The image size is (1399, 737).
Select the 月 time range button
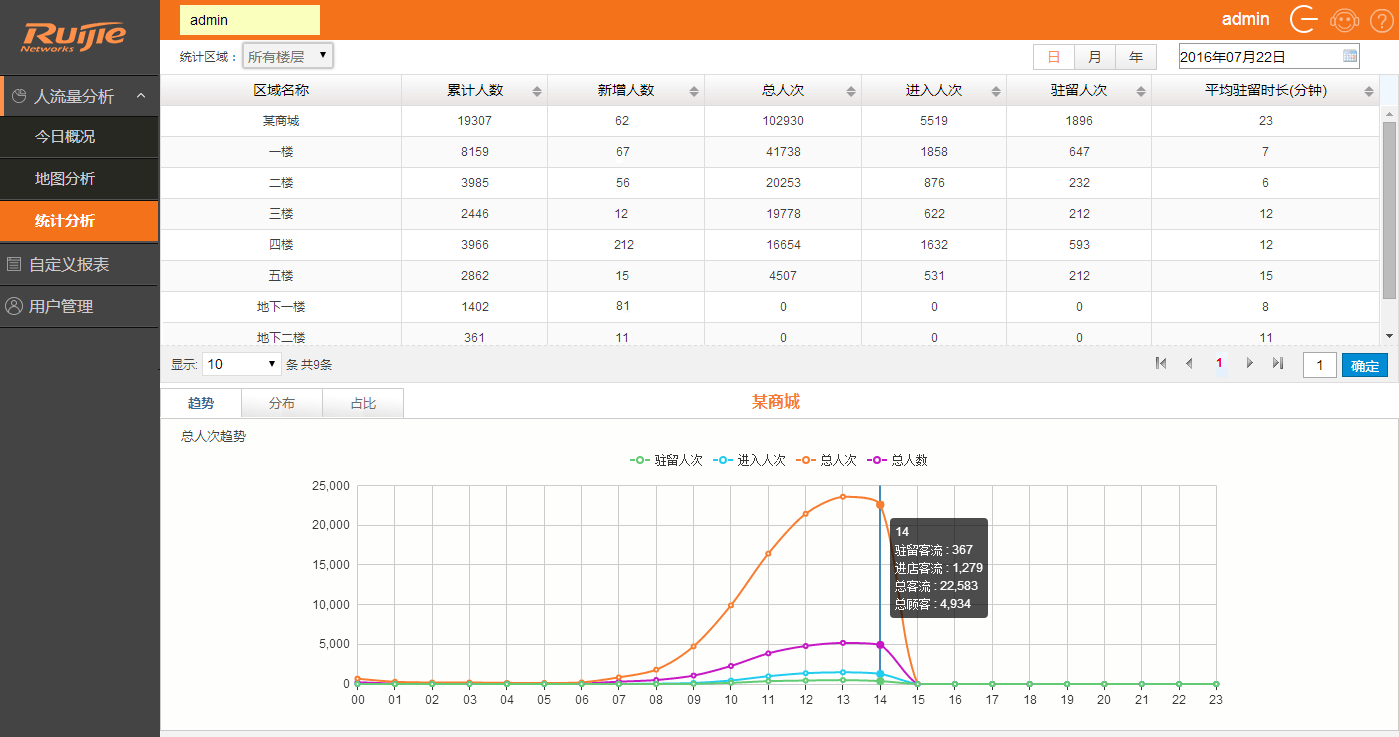(1095, 57)
